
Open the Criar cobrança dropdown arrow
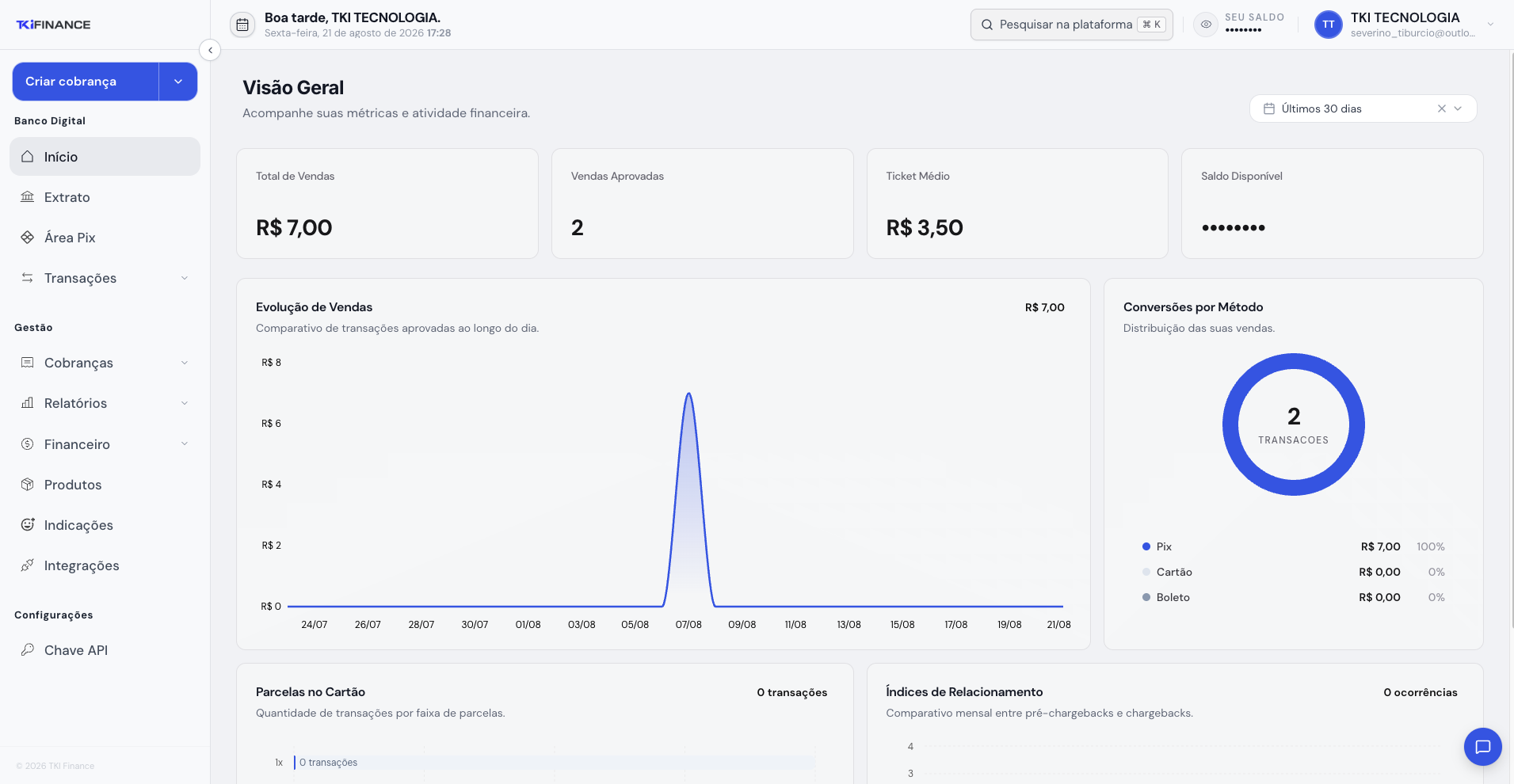178,82
